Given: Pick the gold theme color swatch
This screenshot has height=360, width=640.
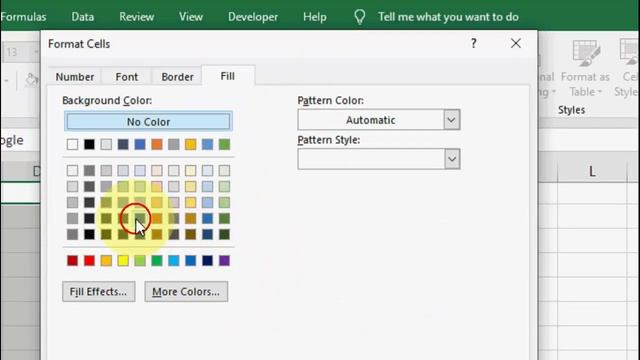Looking at the screenshot, I should [x=191, y=144].
